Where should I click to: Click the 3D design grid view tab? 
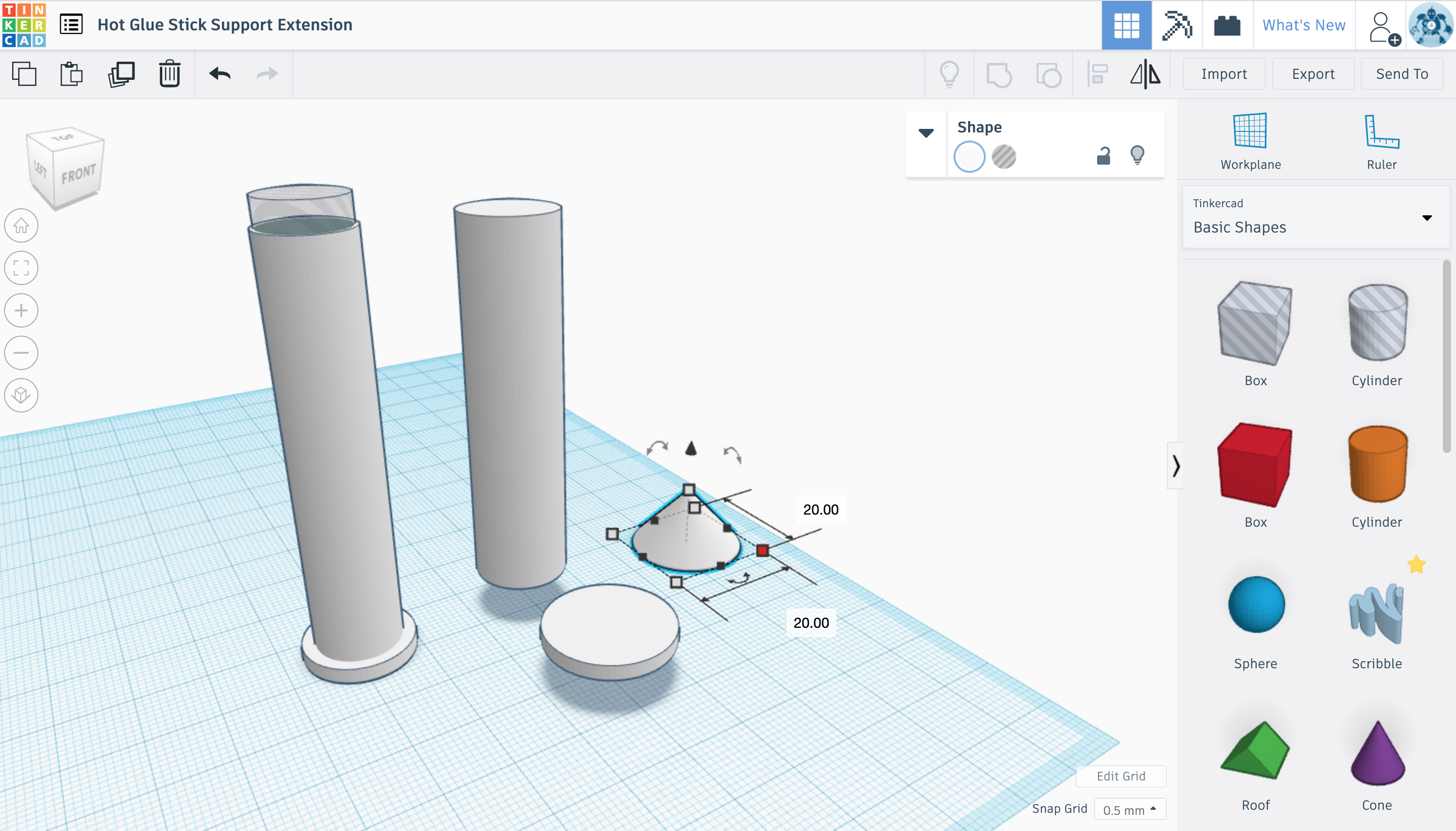pyautogui.click(x=1126, y=25)
